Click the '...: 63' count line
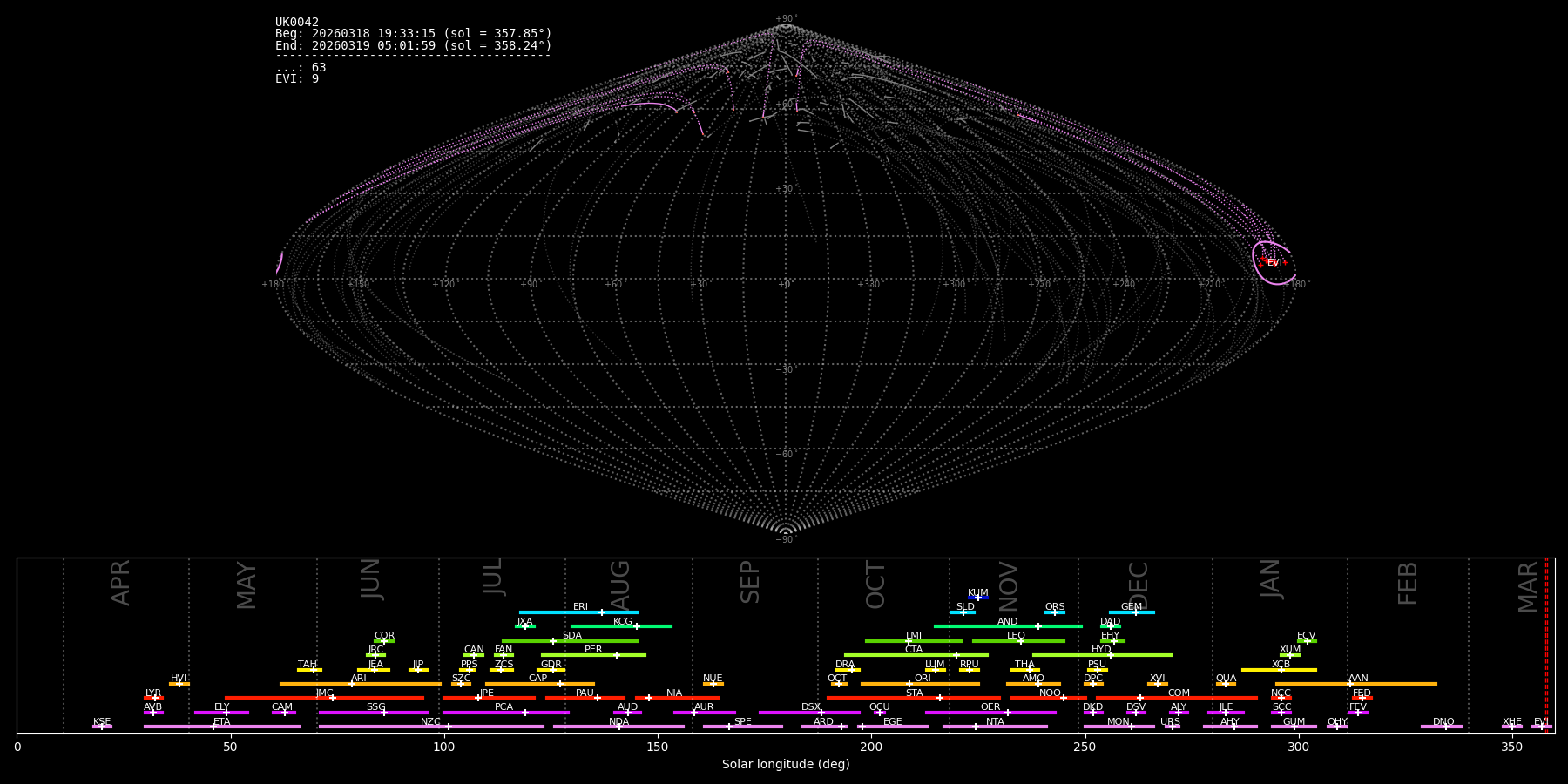 click(x=301, y=68)
